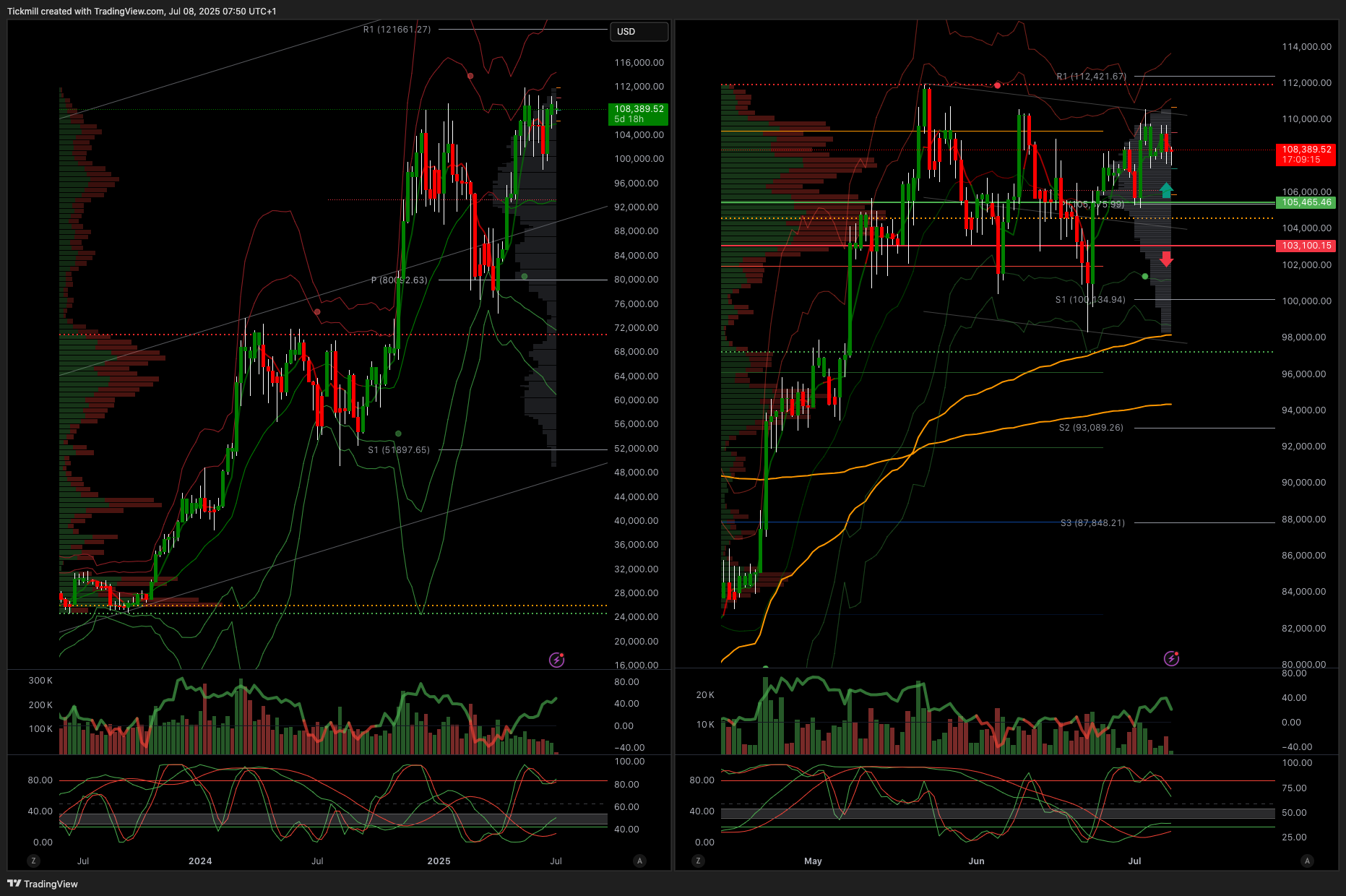
Task: Click the S1 (51897.65) pivot label
Action: 399,450
